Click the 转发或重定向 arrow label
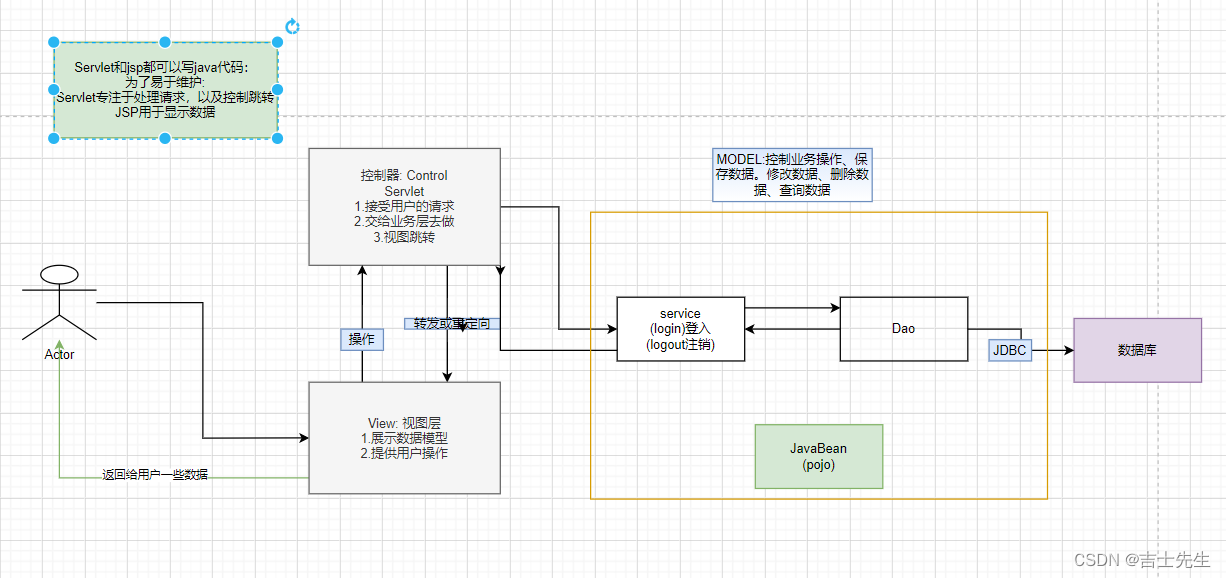The height and width of the screenshot is (578, 1226). (x=451, y=324)
